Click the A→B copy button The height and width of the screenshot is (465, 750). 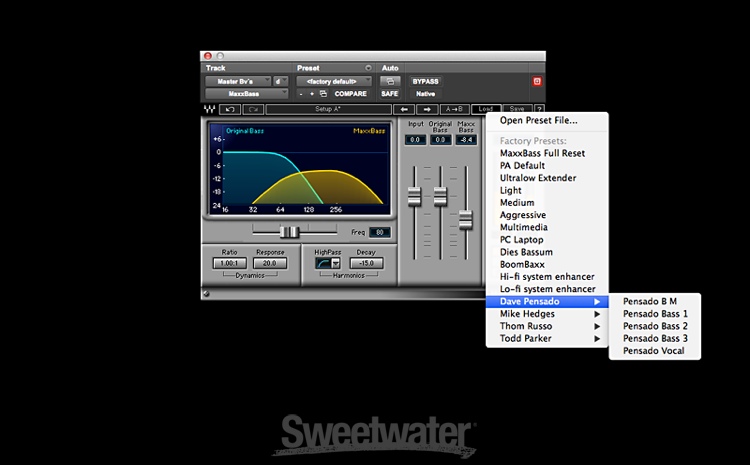pyautogui.click(x=455, y=109)
